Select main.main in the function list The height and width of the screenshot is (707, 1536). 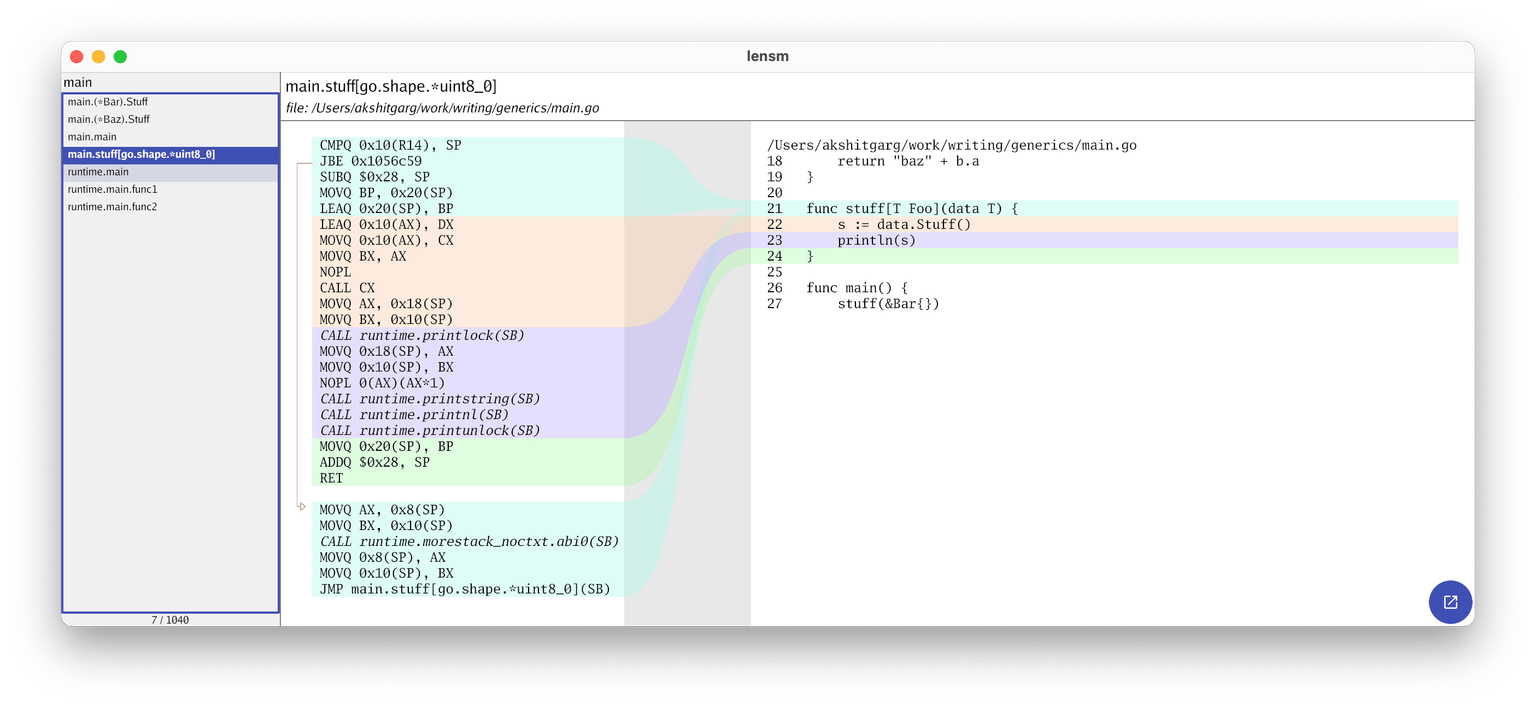pos(92,137)
